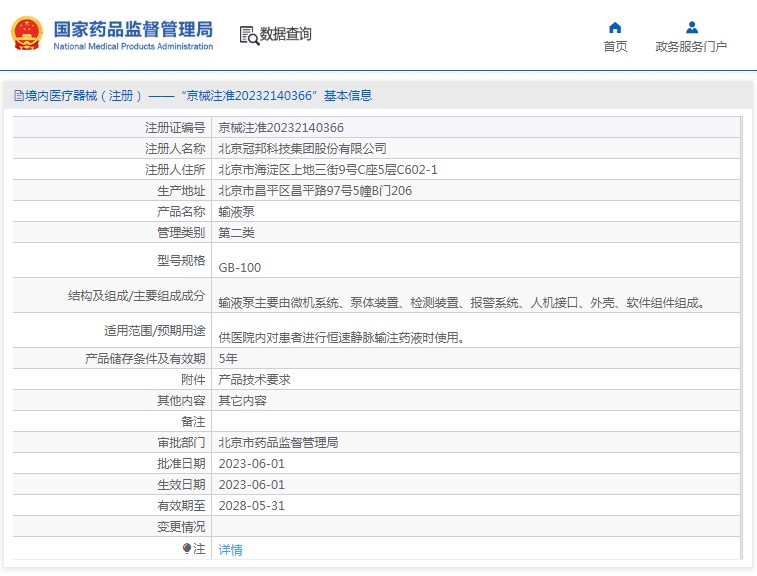Select the 供医院内对患者进行恒速静脉输注 usage text
Viewport: 757px width, 576px height.
342,337
